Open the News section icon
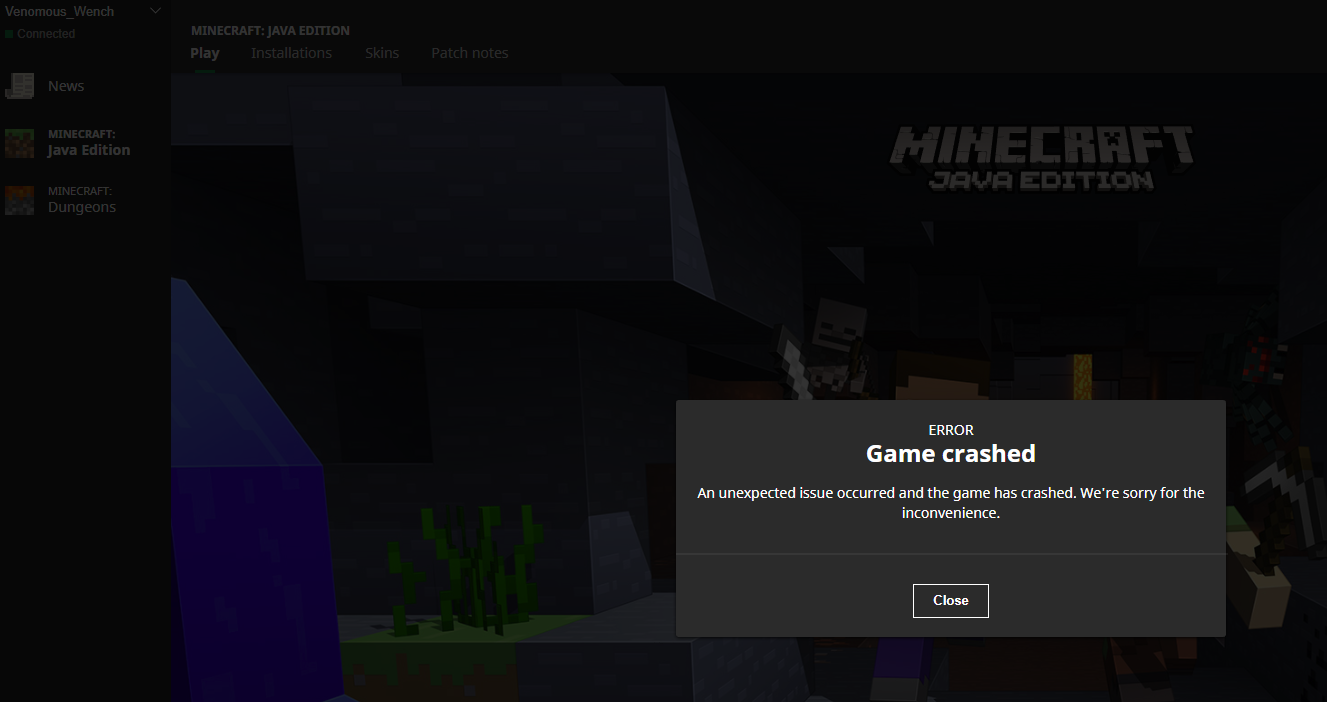1327x702 pixels. coord(19,87)
